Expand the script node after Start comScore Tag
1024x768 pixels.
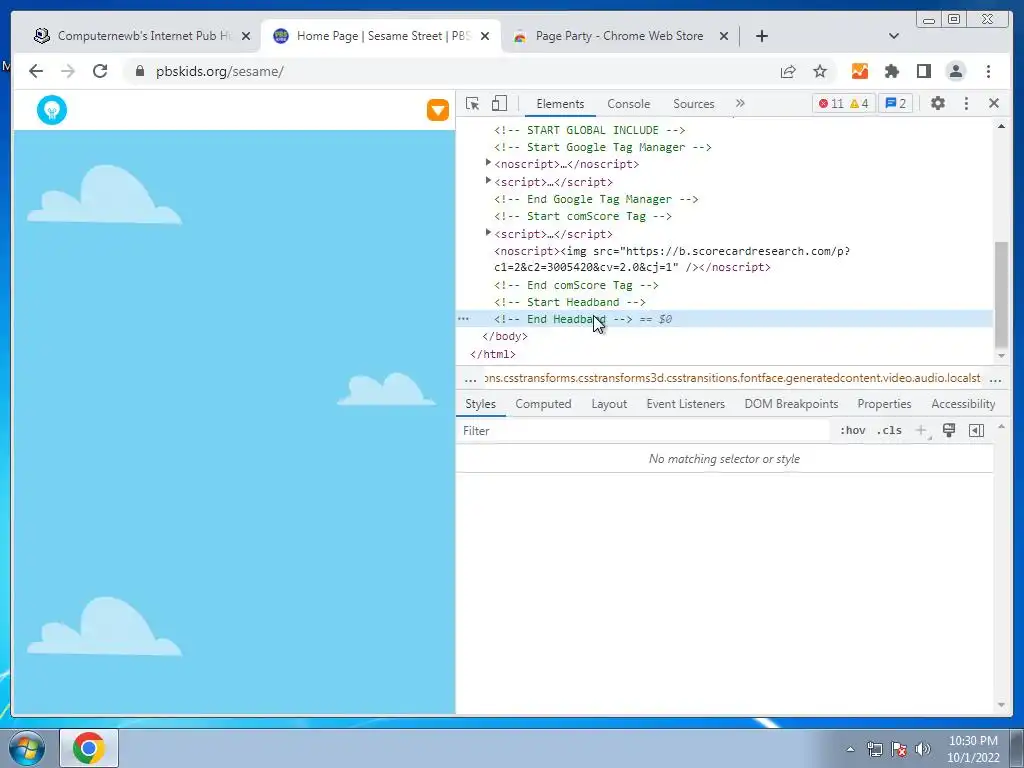(488, 232)
